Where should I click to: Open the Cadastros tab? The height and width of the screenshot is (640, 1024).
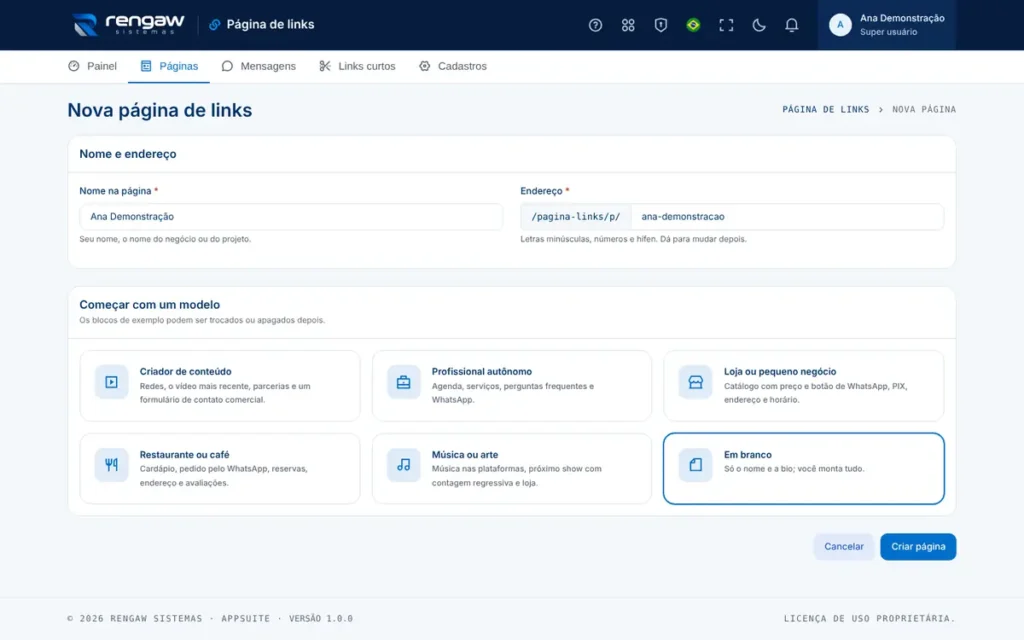[x=452, y=66]
